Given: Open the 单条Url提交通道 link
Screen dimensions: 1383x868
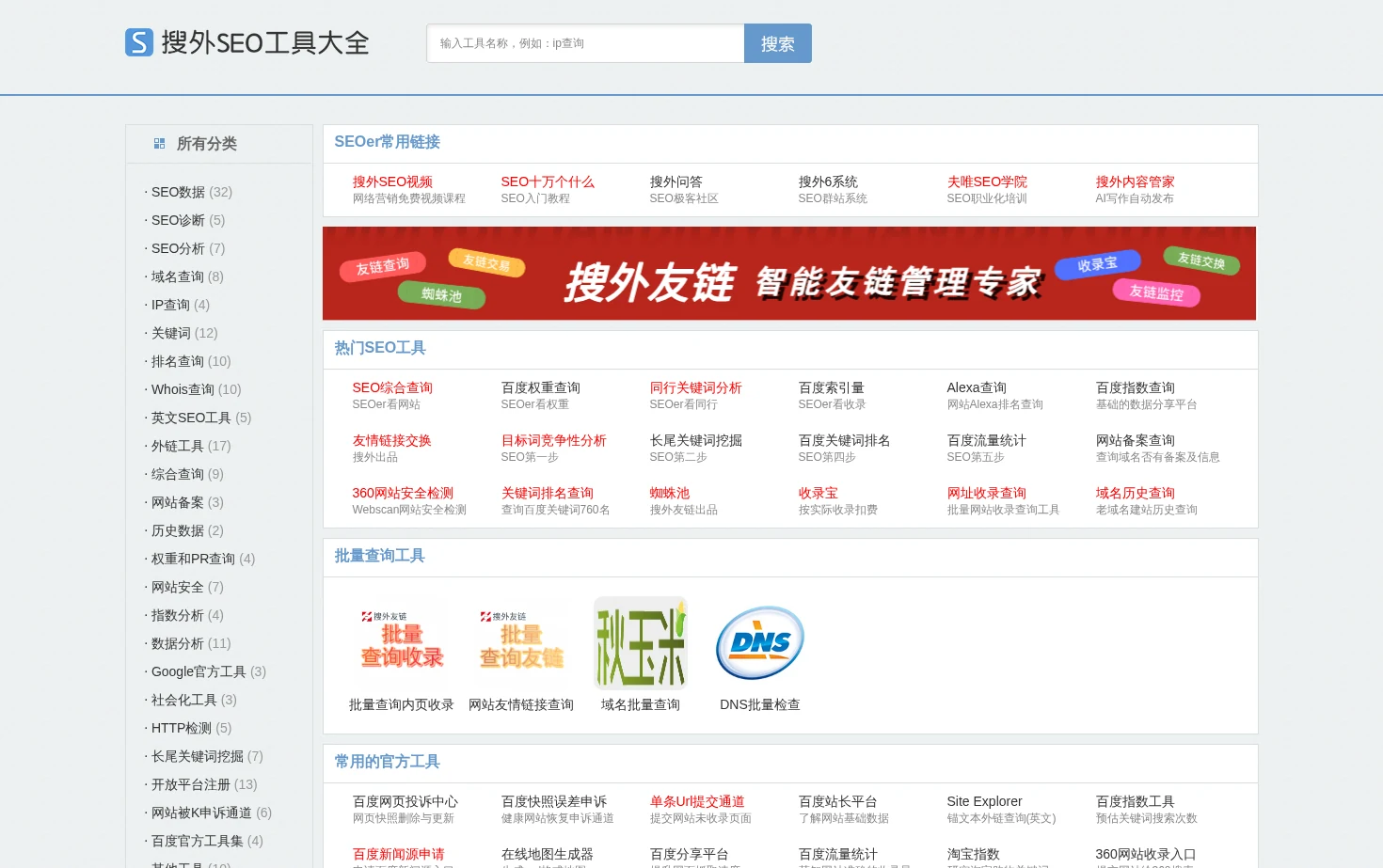Looking at the screenshot, I should point(697,801).
